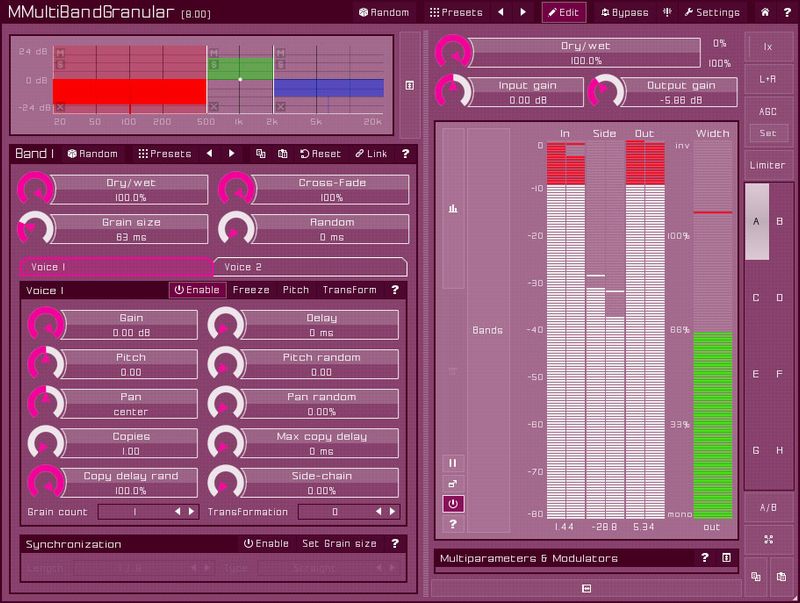Click the A/B compare button
This screenshot has width=800, height=603.
768,508
